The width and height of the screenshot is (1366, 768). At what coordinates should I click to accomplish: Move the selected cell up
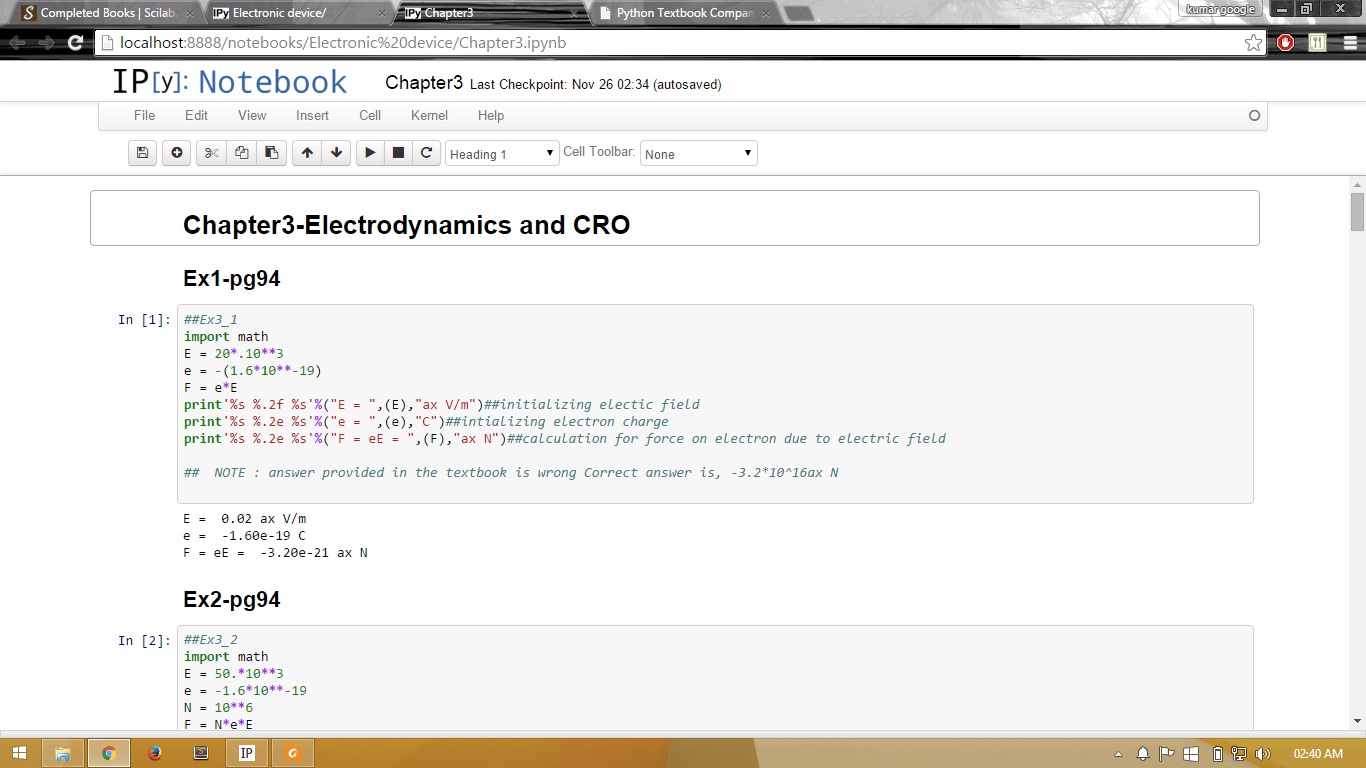[x=306, y=152]
